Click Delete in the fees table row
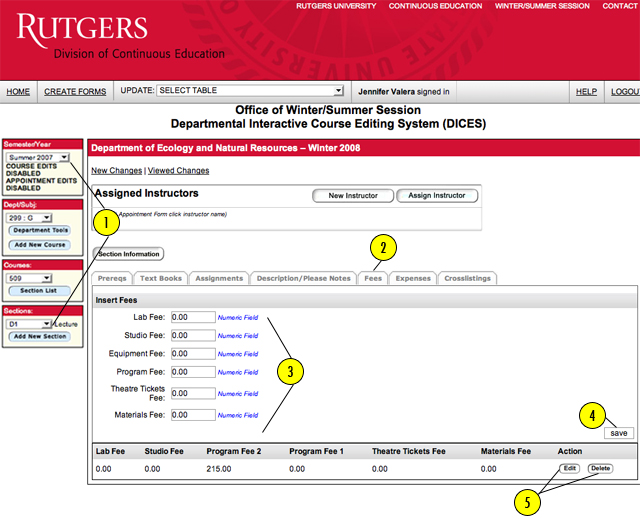The image size is (640, 525). [x=600, y=468]
